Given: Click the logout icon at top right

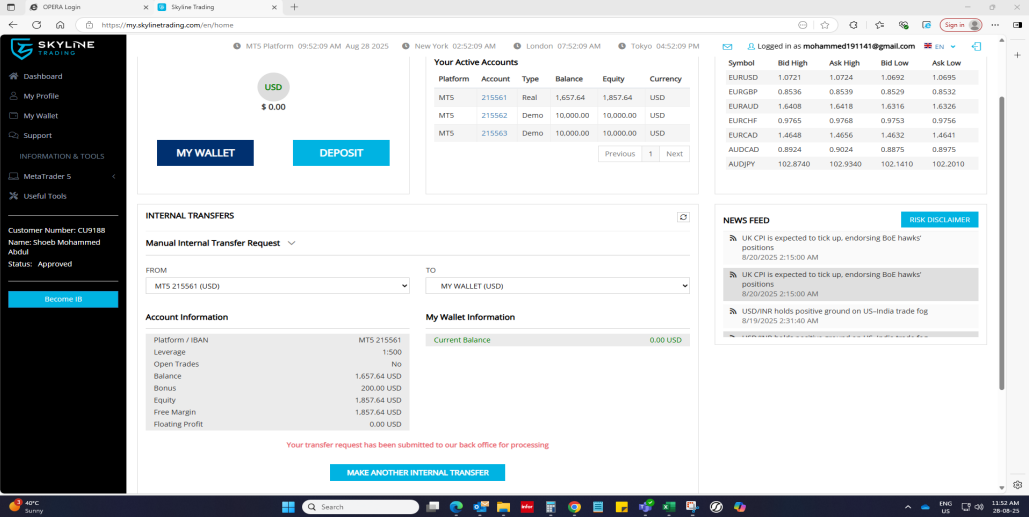Looking at the screenshot, I should [x=976, y=46].
